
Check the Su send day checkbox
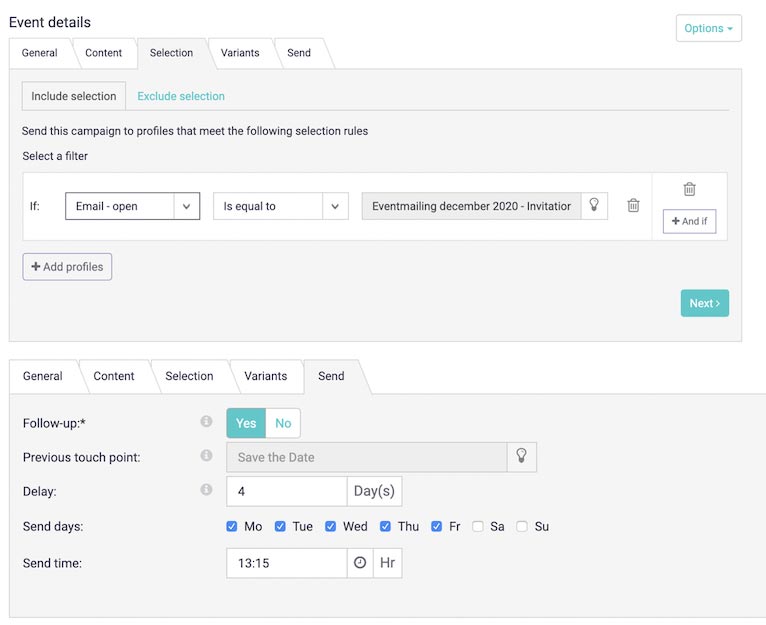(522, 526)
